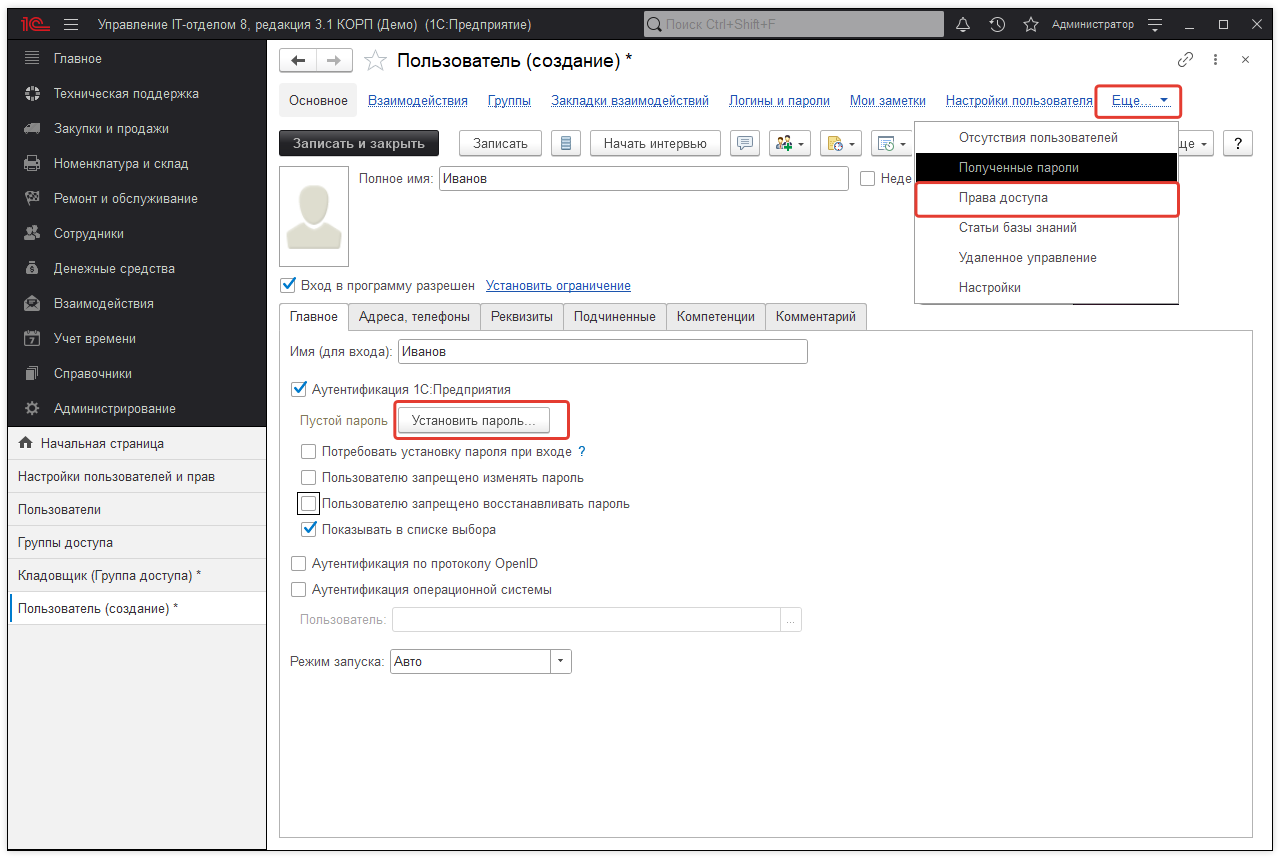The width and height of the screenshot is (1280, 858).
Task: Open the 'Установить ограничение' link
Action: pyautogui.click(x=557, y=285)
